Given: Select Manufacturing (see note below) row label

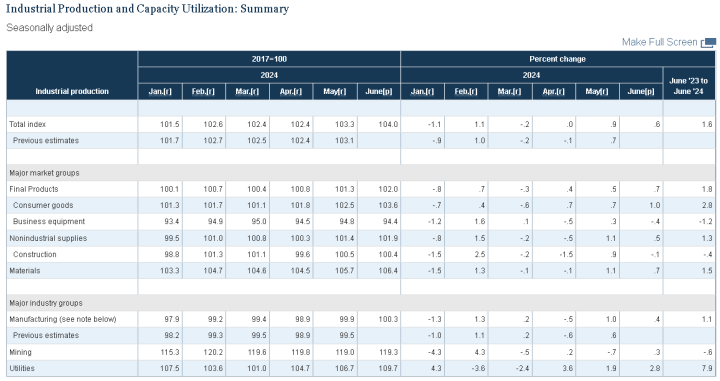Looking at the screenshot, I should click(x=63, y=319).
